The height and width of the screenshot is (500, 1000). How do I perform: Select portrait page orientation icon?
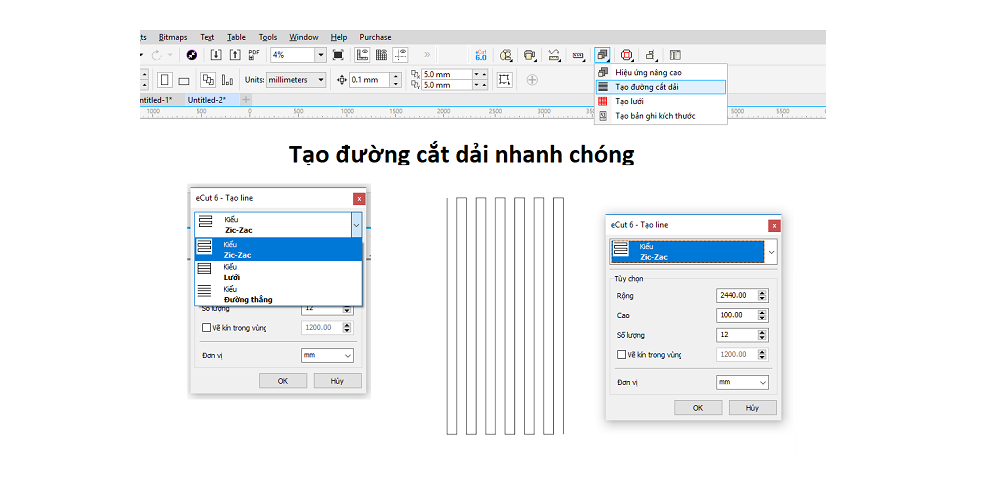tap(165, 80)
